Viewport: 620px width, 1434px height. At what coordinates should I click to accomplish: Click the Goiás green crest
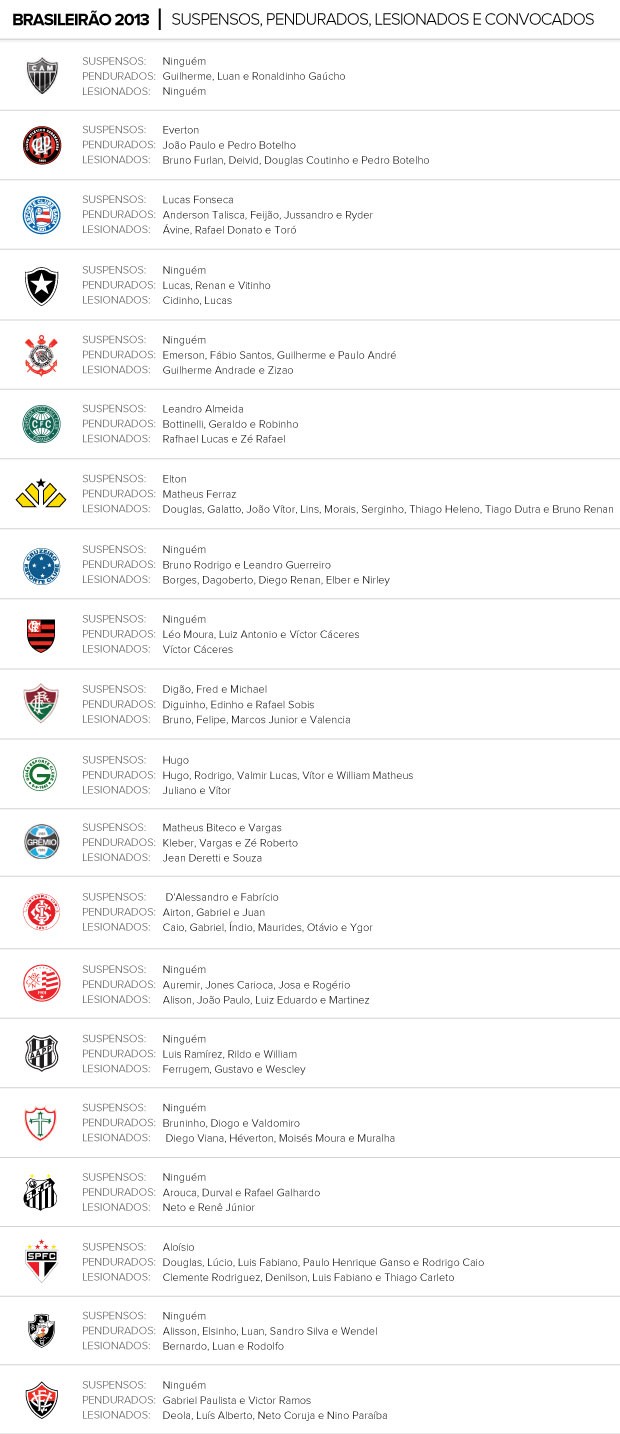pos(42,775)
